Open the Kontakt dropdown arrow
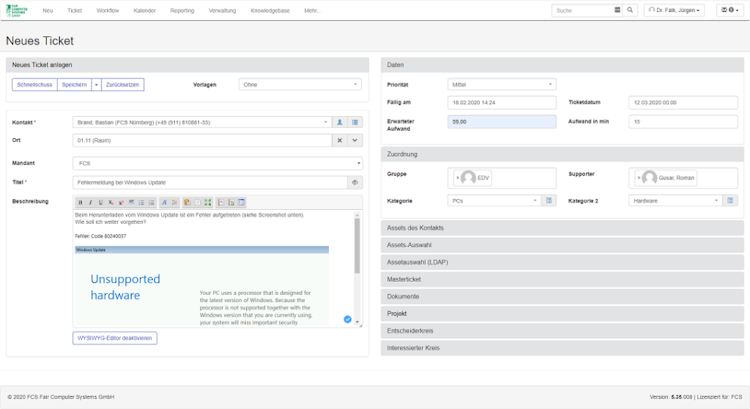The width and height of the screenshot is (750, 409). point(326,122)
